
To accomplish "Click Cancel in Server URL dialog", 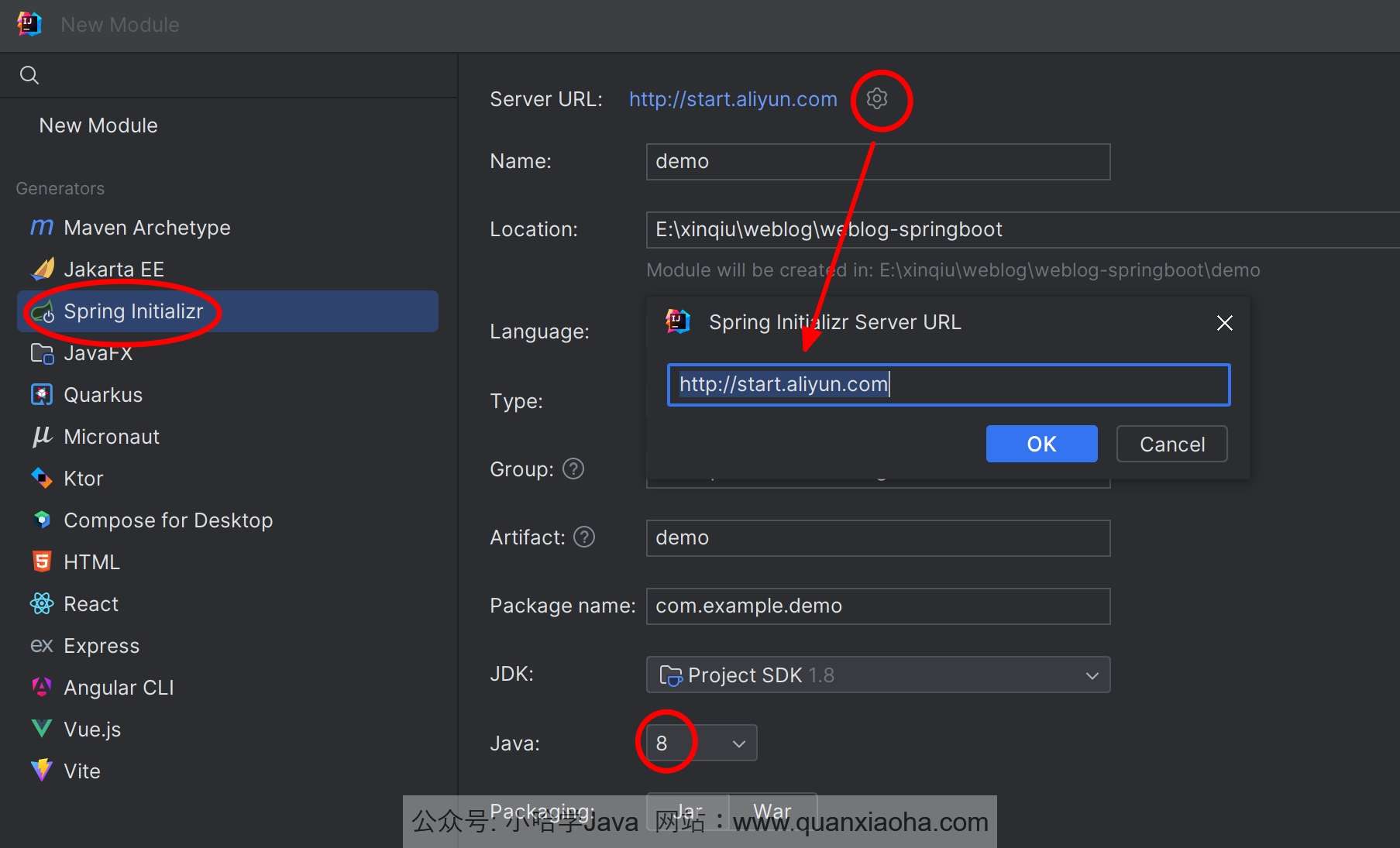I will click(1171, 444).
